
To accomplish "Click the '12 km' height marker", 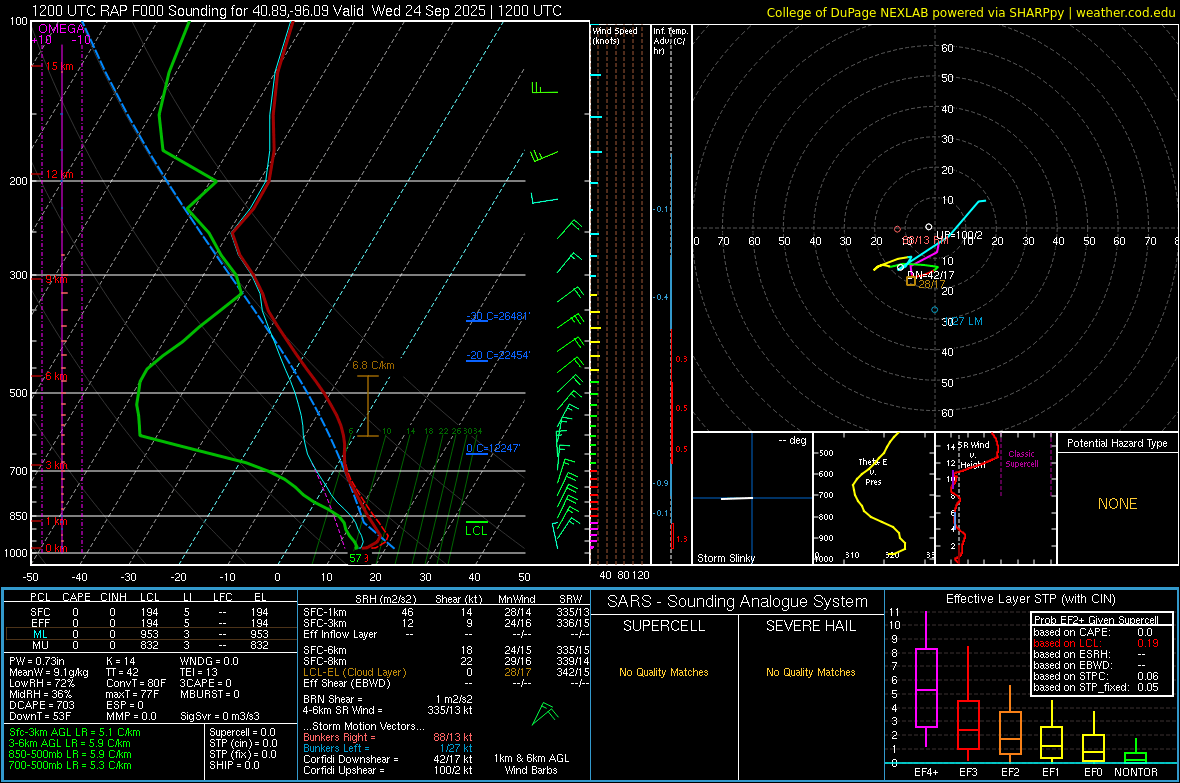I will pos(59,174).
